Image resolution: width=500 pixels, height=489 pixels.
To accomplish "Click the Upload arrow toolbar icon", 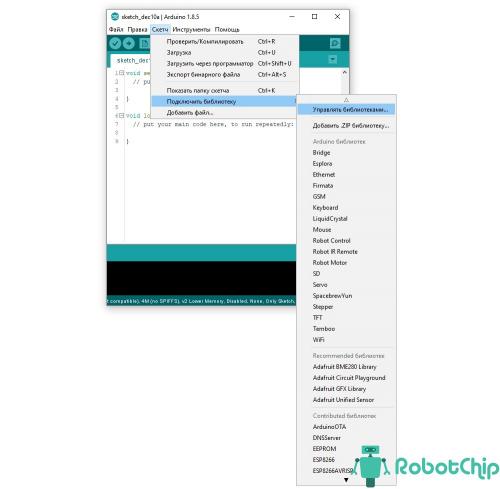I will 129,43.
